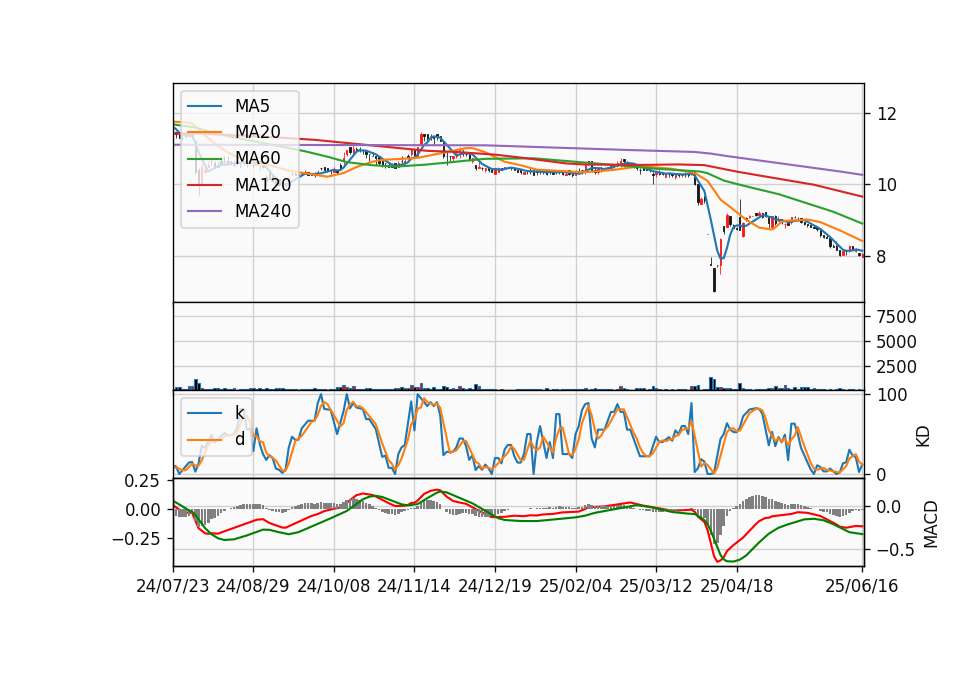Click the 24/11/14 date axis label
960x690 pixels.
coord(414,586)
